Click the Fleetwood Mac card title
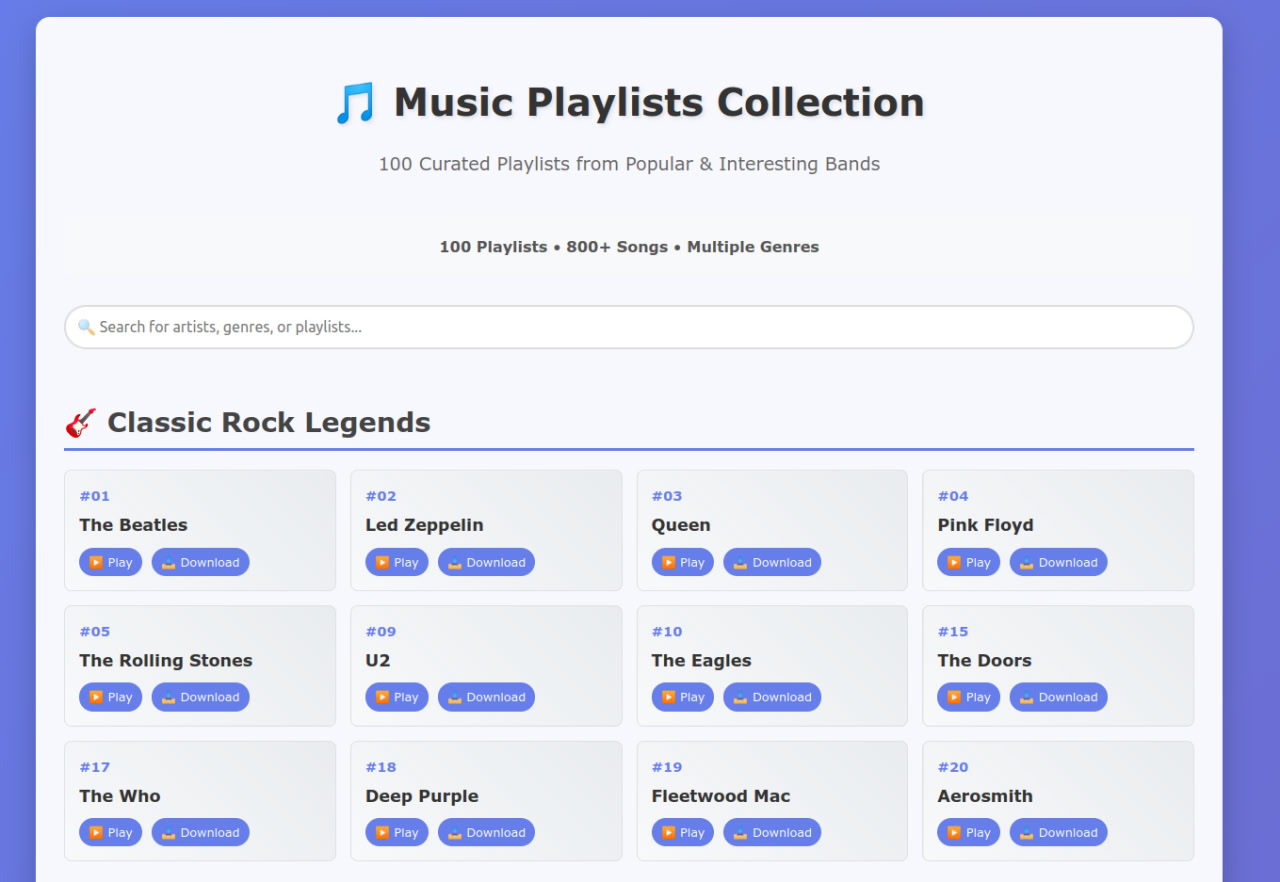Screen dimensions: 1280x882 tap(721, 796)
